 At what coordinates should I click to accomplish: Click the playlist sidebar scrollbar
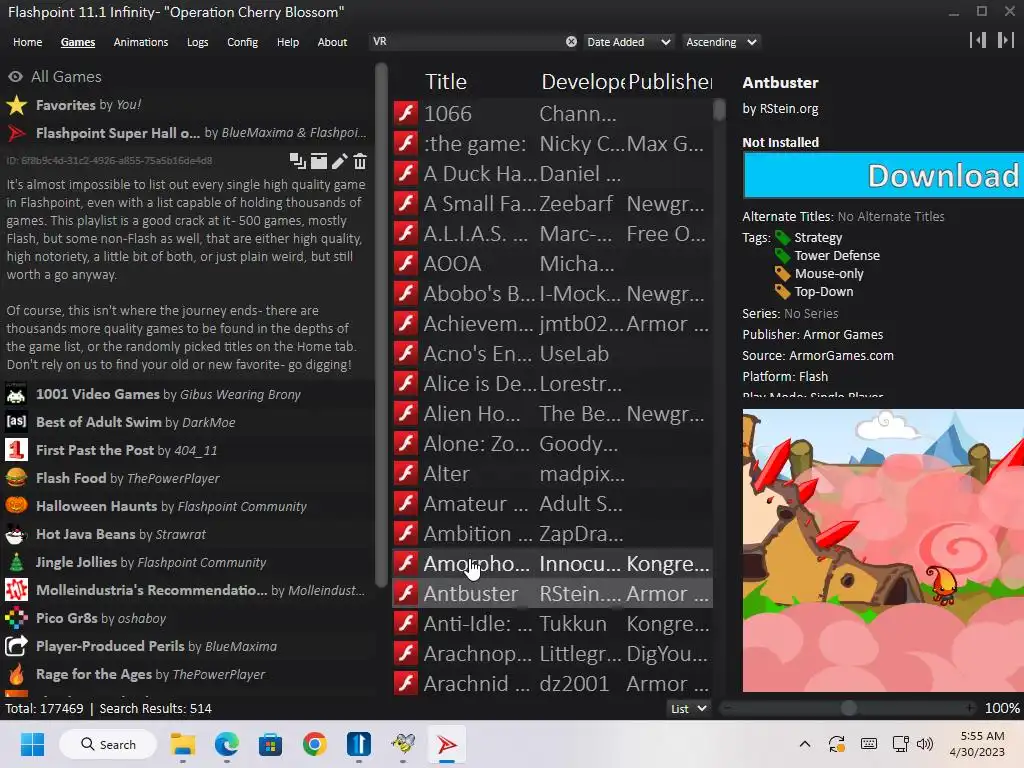point(381,325)
